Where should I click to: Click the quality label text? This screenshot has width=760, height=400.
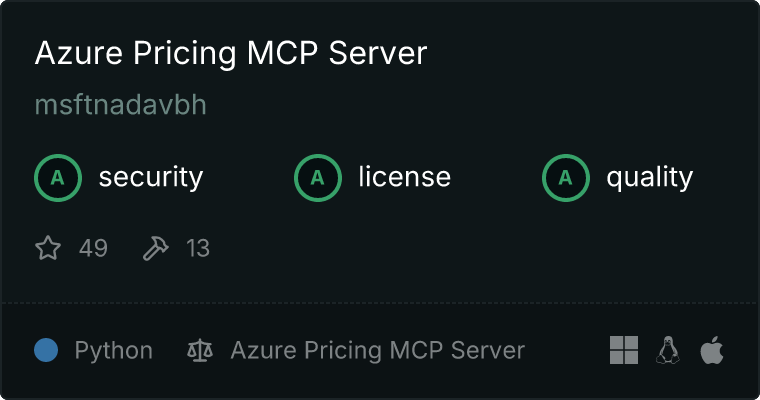pos(650,178)
